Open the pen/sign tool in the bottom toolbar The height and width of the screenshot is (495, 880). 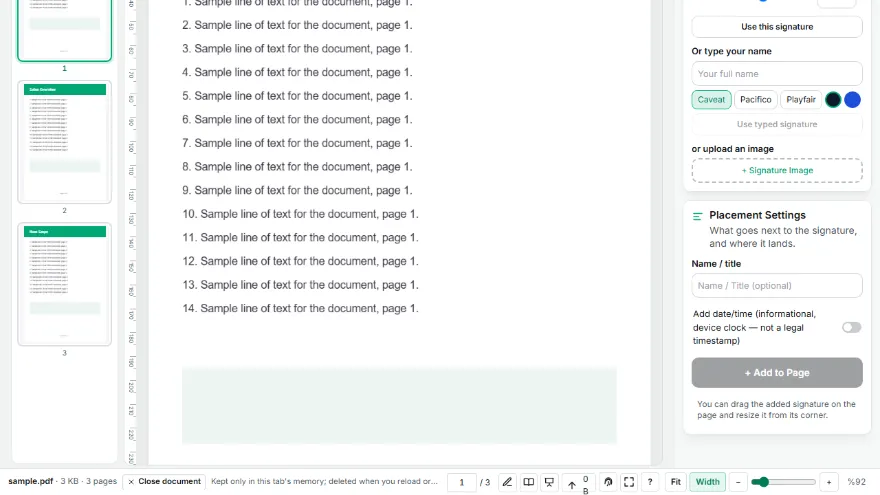(507, 482)
